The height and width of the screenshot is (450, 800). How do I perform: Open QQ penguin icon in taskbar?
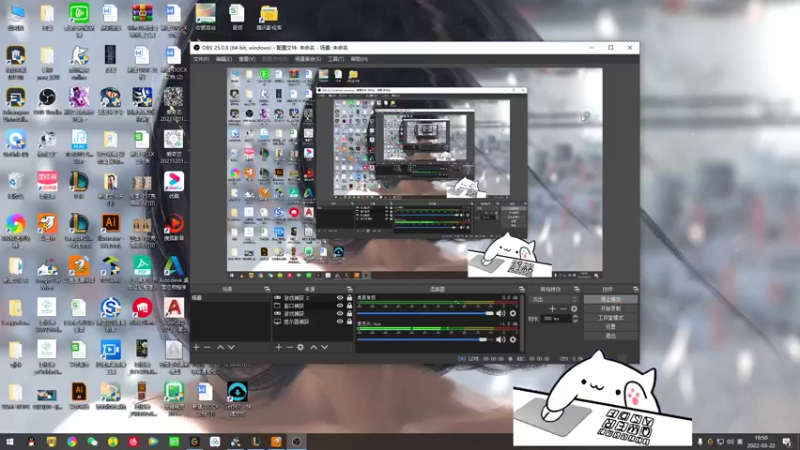point(31,442)
